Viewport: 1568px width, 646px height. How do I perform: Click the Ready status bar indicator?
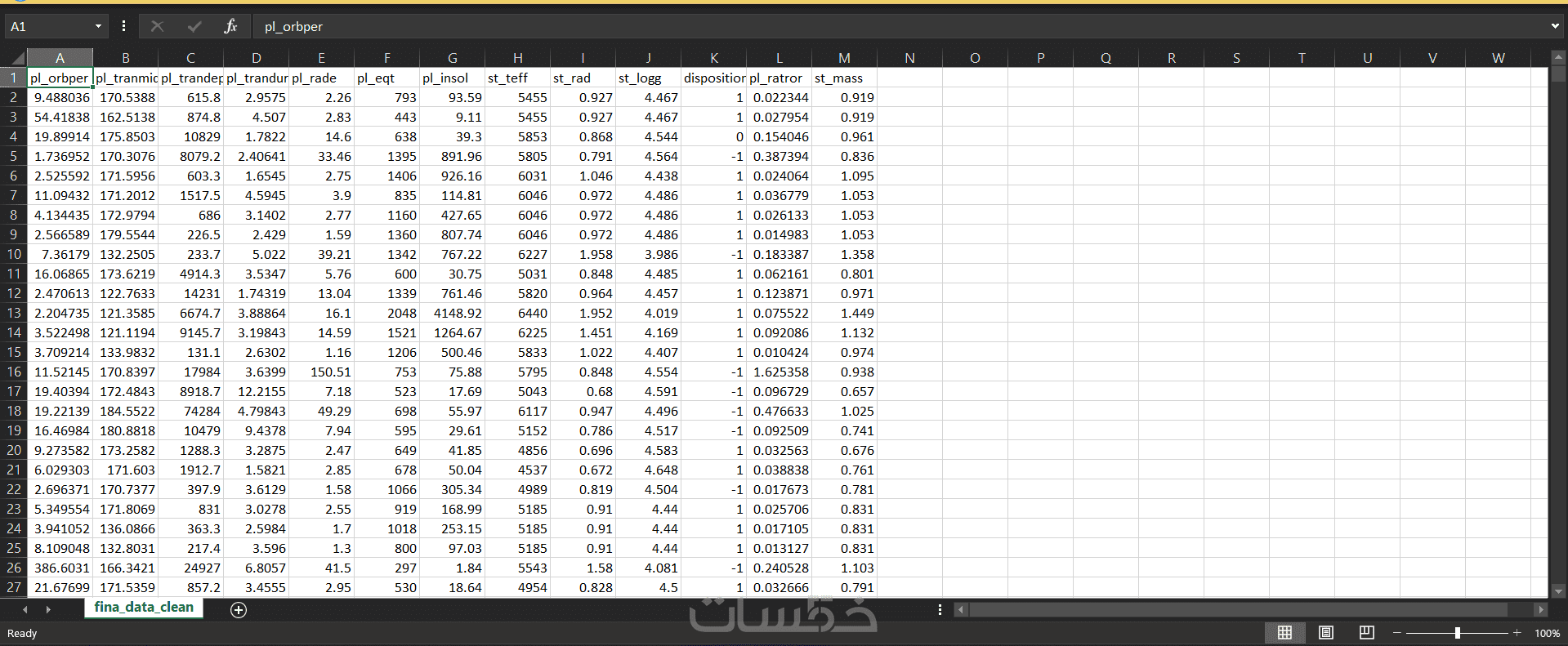[22, 633]
